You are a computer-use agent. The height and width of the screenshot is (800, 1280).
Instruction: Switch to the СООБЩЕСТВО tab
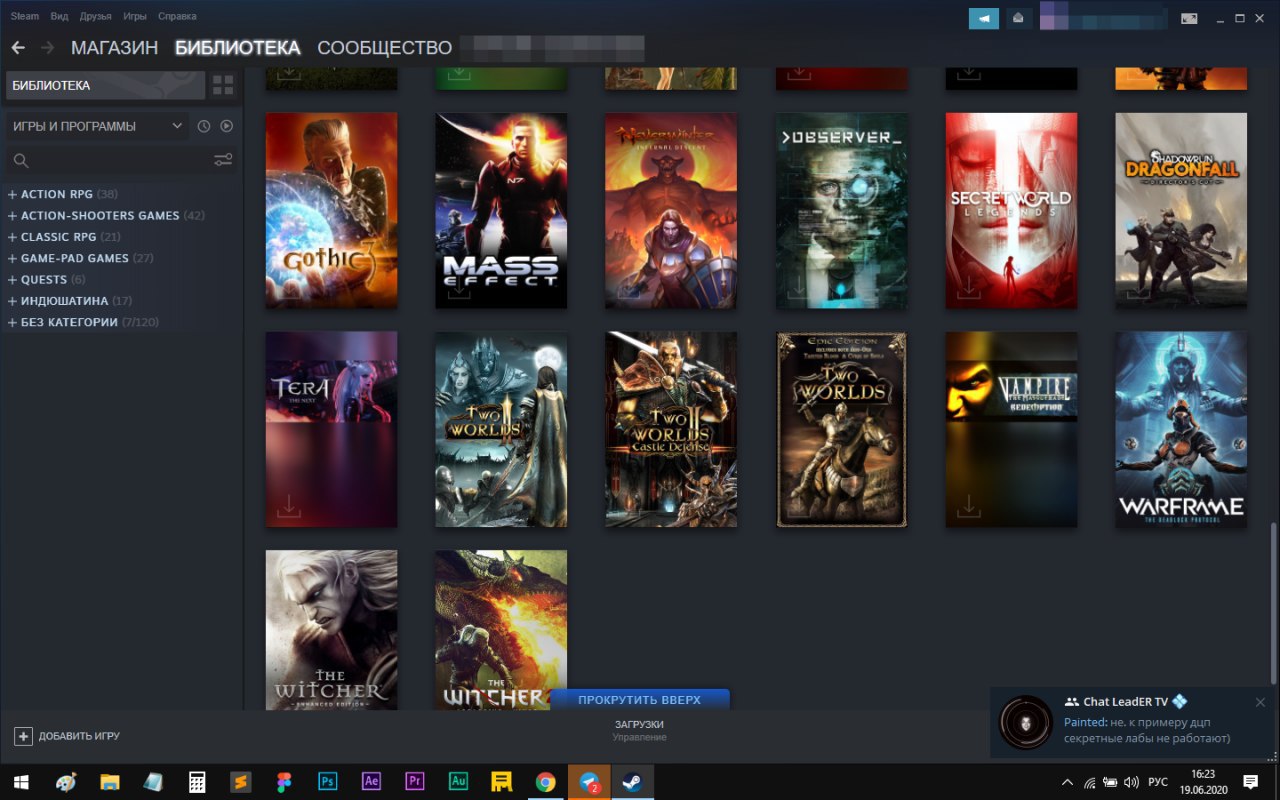[x=385, y=47]
